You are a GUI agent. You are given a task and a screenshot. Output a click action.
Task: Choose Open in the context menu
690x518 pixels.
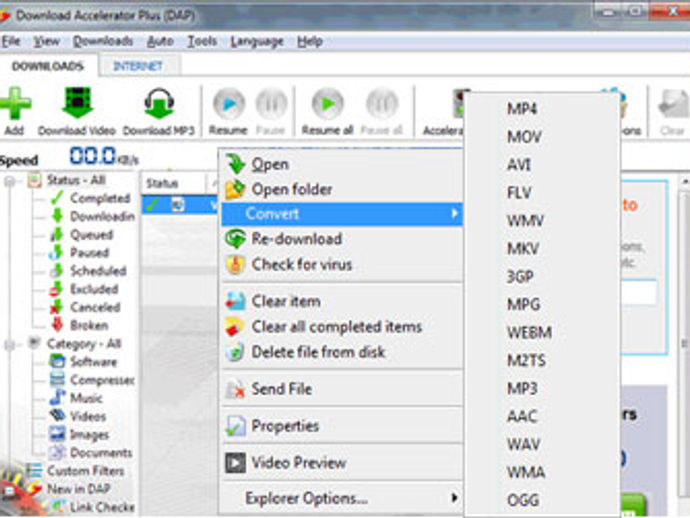[342, 164]
